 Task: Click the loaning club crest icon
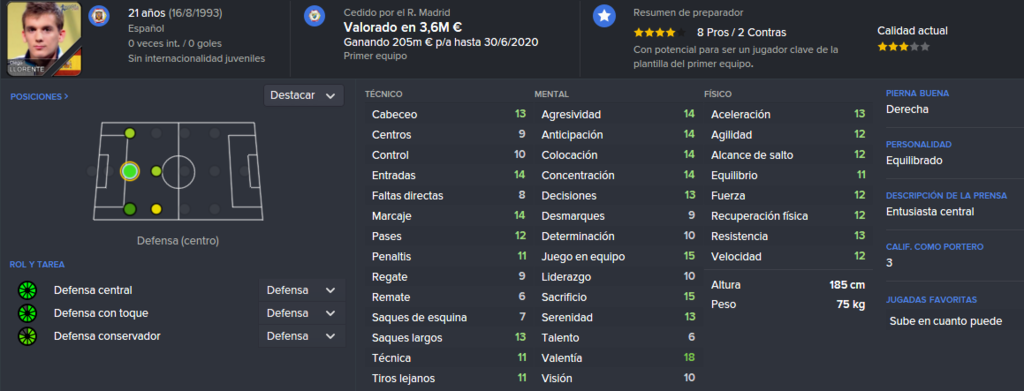[x=315, y=16]
